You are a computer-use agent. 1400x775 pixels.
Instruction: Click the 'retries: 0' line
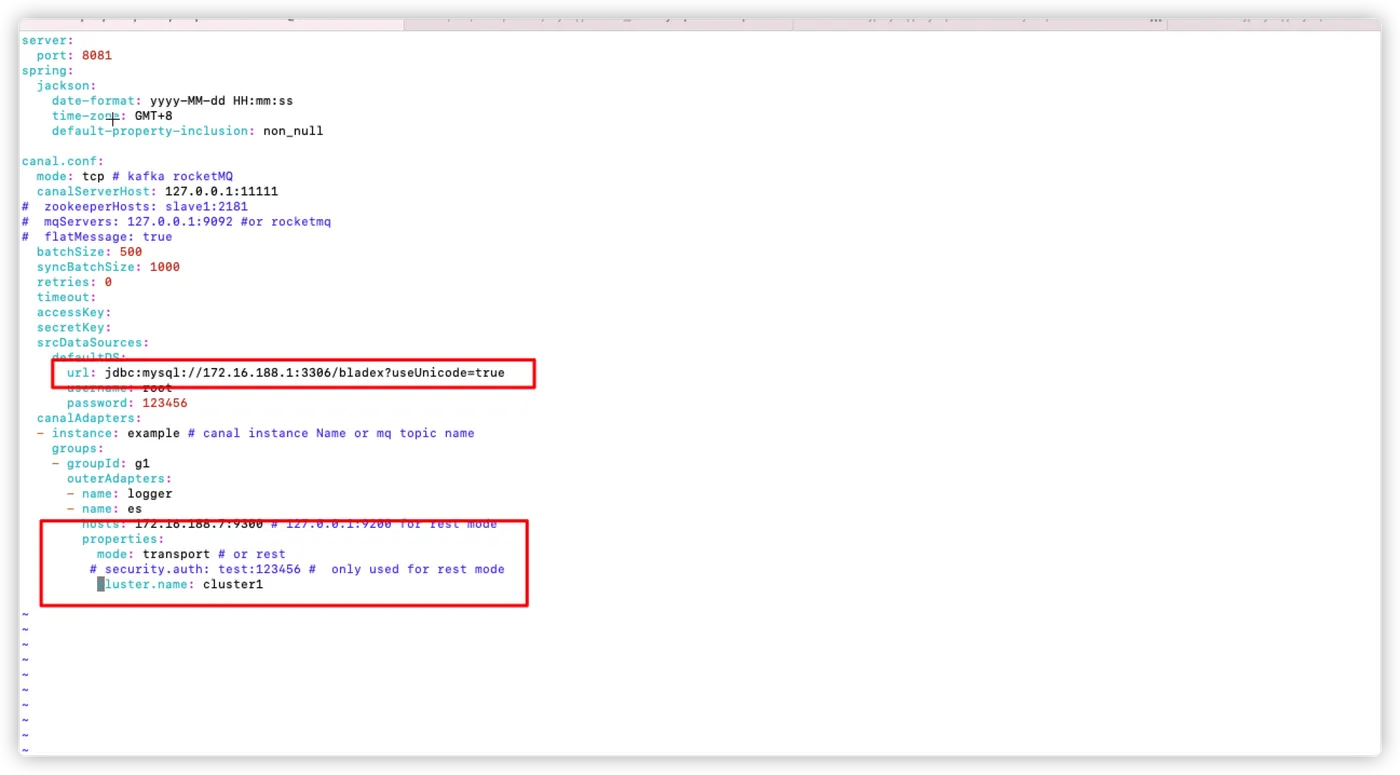pos(74,282)
